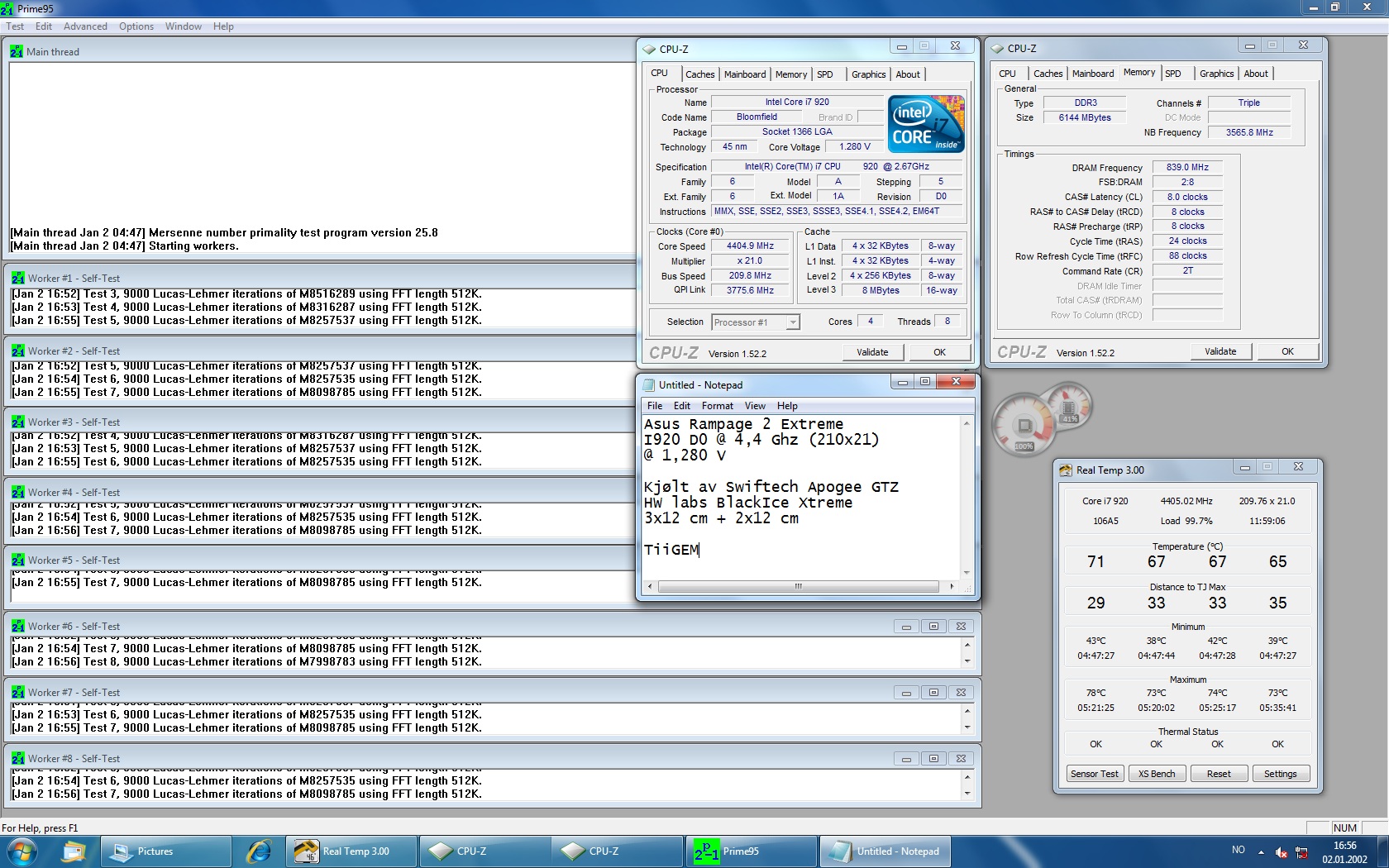
Task: Launch Internet Explorer from the taskbar
Action: 259,851
